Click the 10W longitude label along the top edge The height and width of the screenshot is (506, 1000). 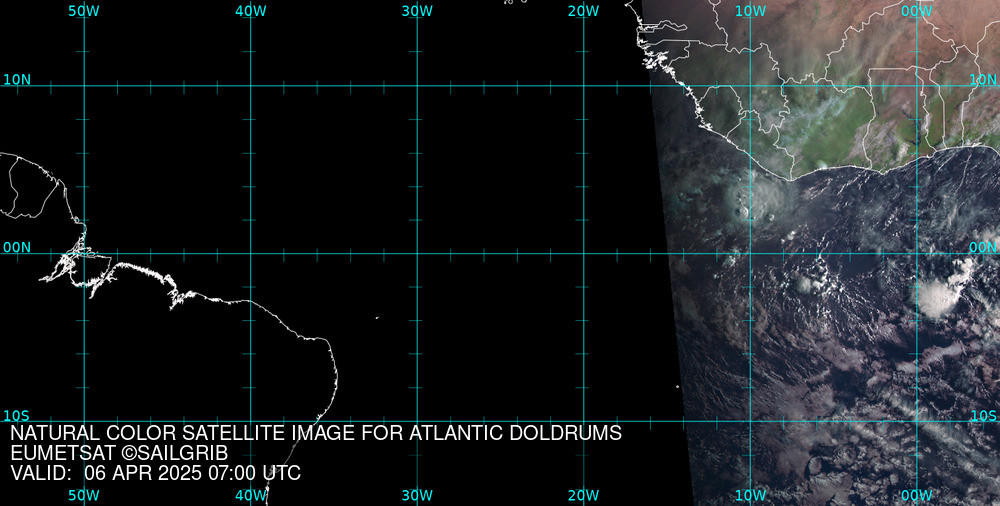point(751,11)
